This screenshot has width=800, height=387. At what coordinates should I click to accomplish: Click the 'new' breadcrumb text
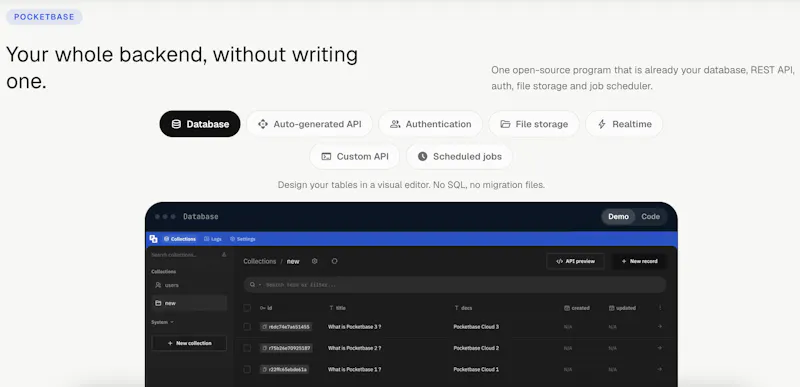(293, 261)
